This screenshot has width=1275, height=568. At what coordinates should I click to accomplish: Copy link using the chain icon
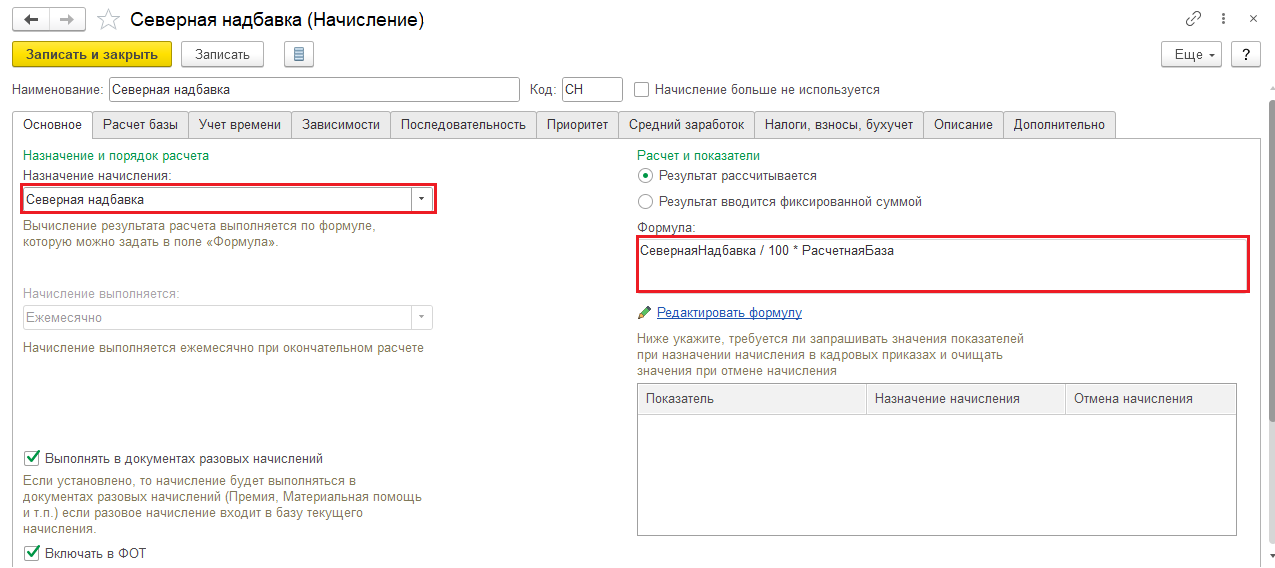pyautogui.click(x=1193, y=19)
